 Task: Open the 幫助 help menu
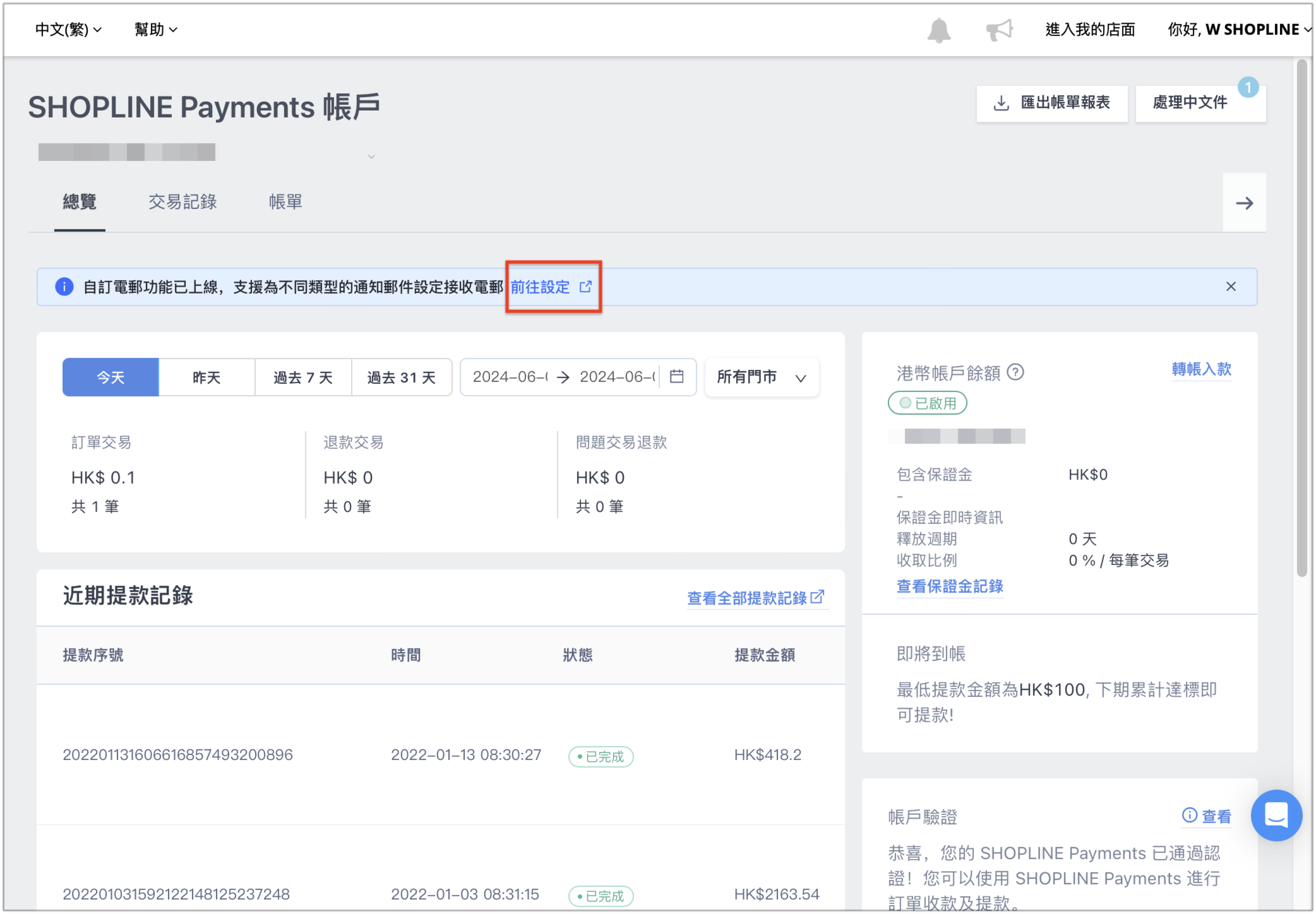[x=155, y=29]
